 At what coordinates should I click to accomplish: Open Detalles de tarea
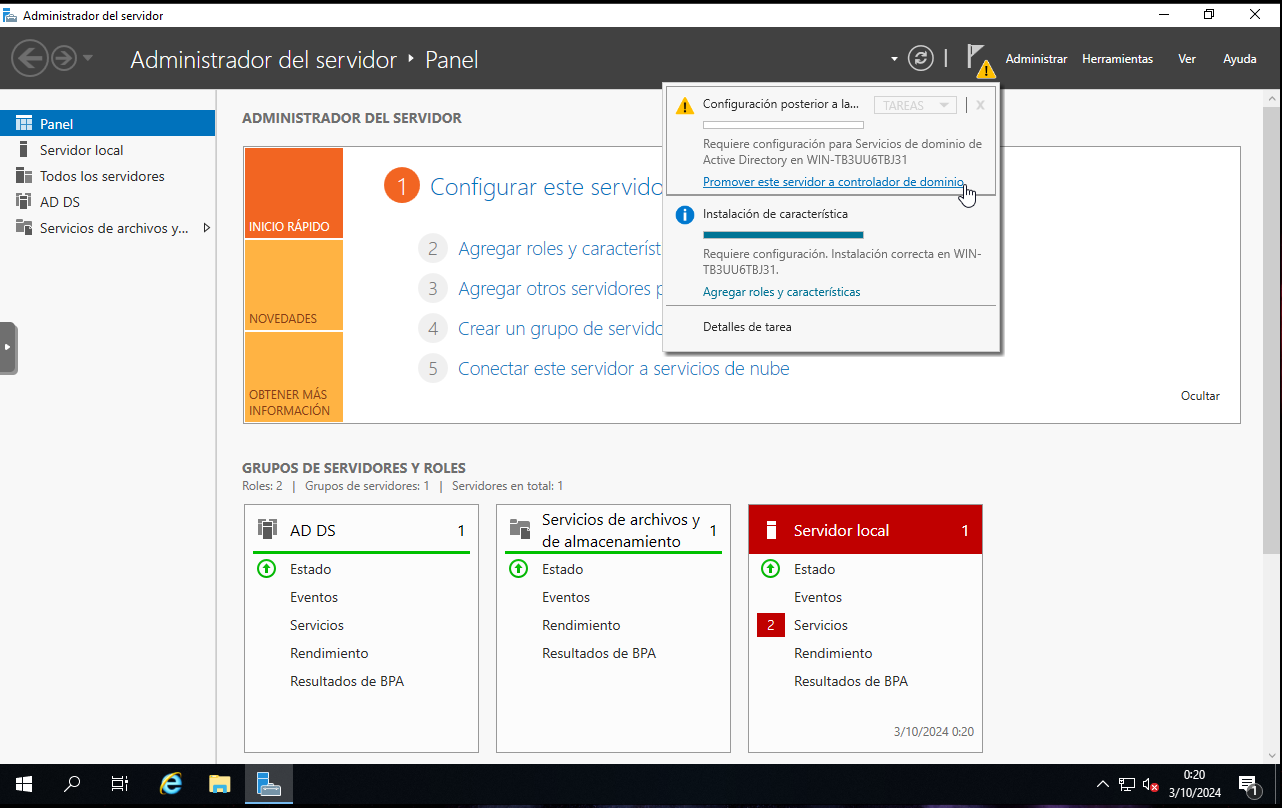747,327
